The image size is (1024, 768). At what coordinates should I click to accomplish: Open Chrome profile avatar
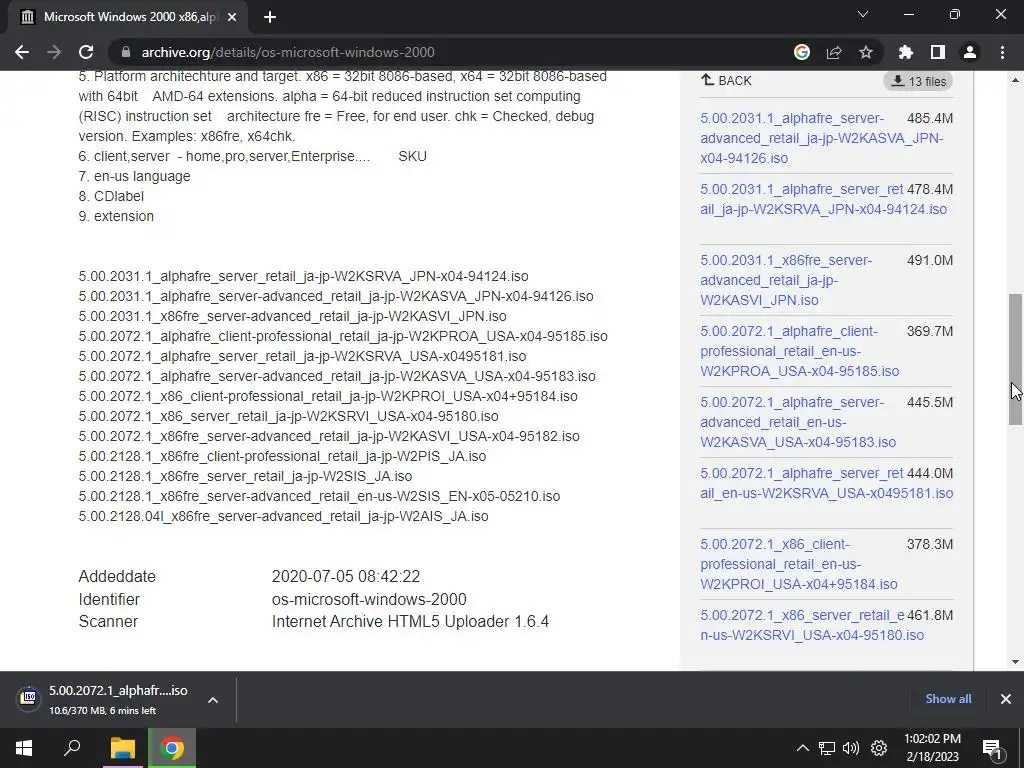[x=970, y=52]
